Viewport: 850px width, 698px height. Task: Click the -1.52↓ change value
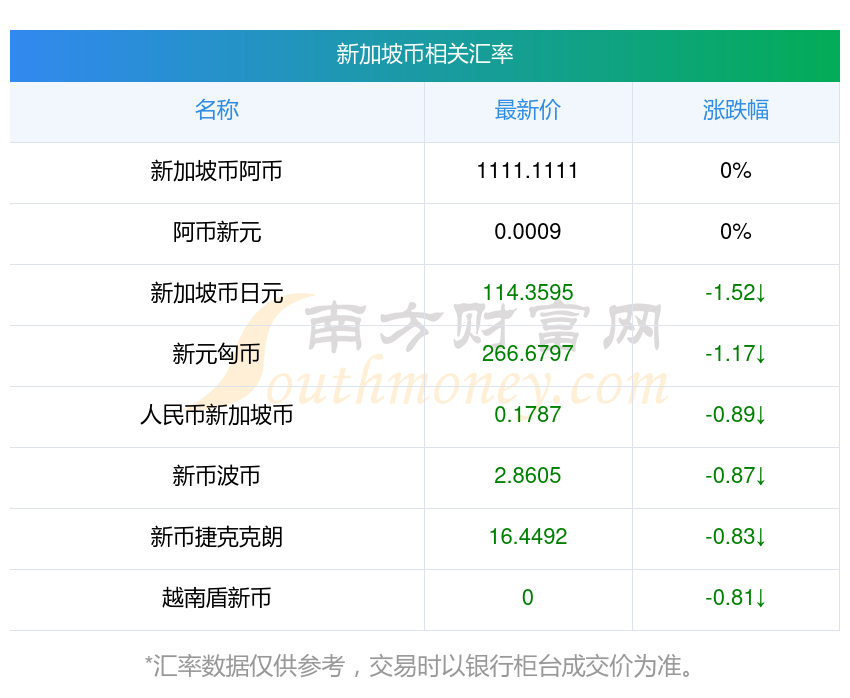(x=736, y=293)
